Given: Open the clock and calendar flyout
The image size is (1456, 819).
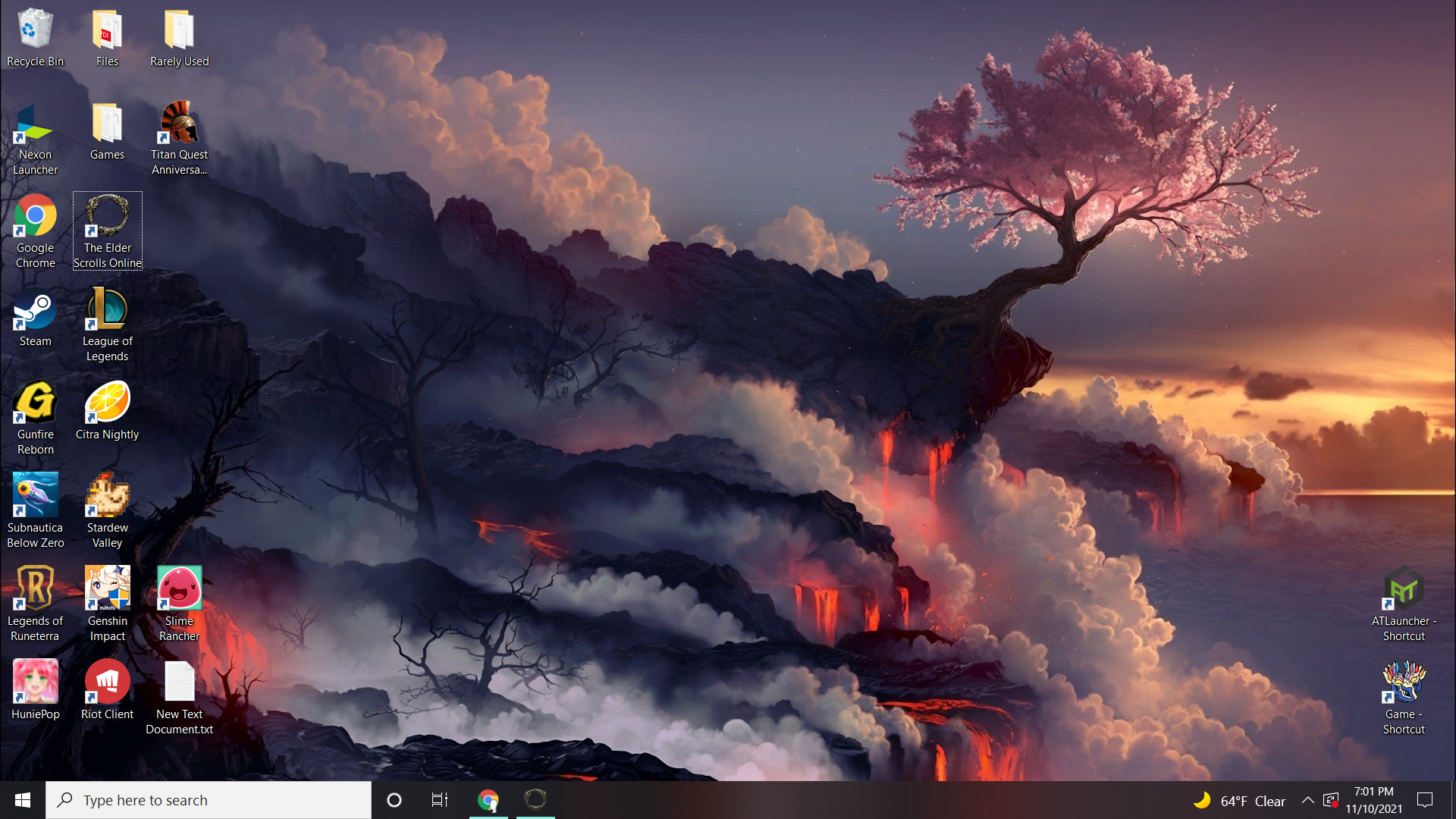Looking at the screenshot, I should click(x=1374, y=800).
